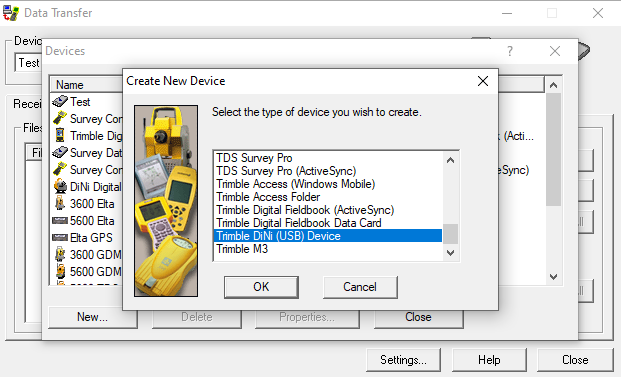Image resolution: width=621 pixels, height=377 pixels.
Task: Click the Devices list scrollbar thumb
Action: [554, 150]
